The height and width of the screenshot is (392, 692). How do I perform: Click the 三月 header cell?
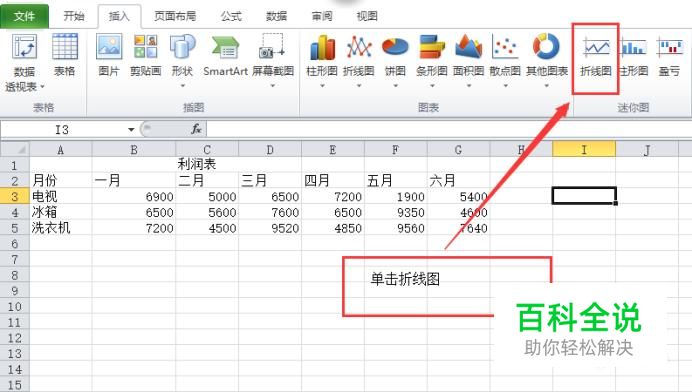(x=270, y=180)
